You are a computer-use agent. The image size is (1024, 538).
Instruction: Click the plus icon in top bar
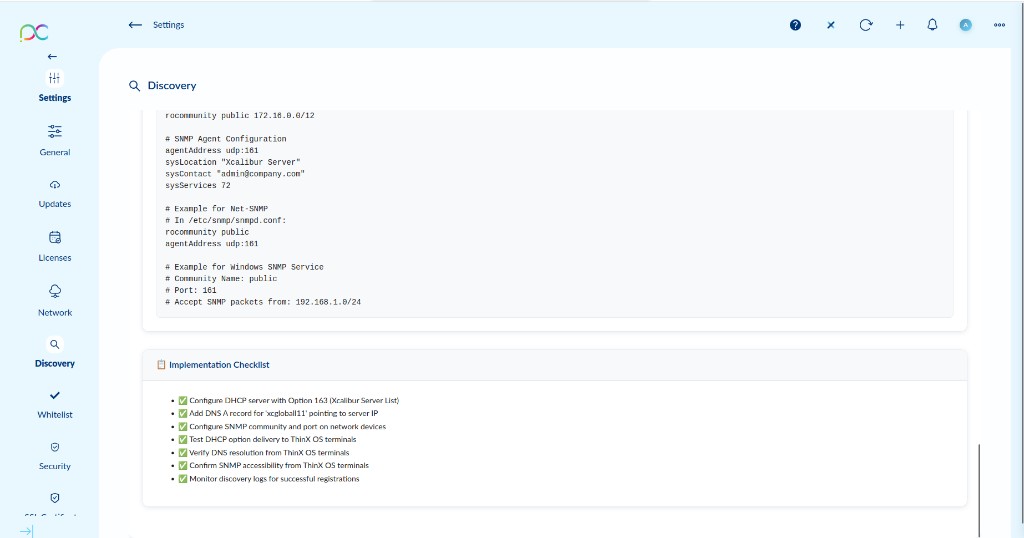900,25
